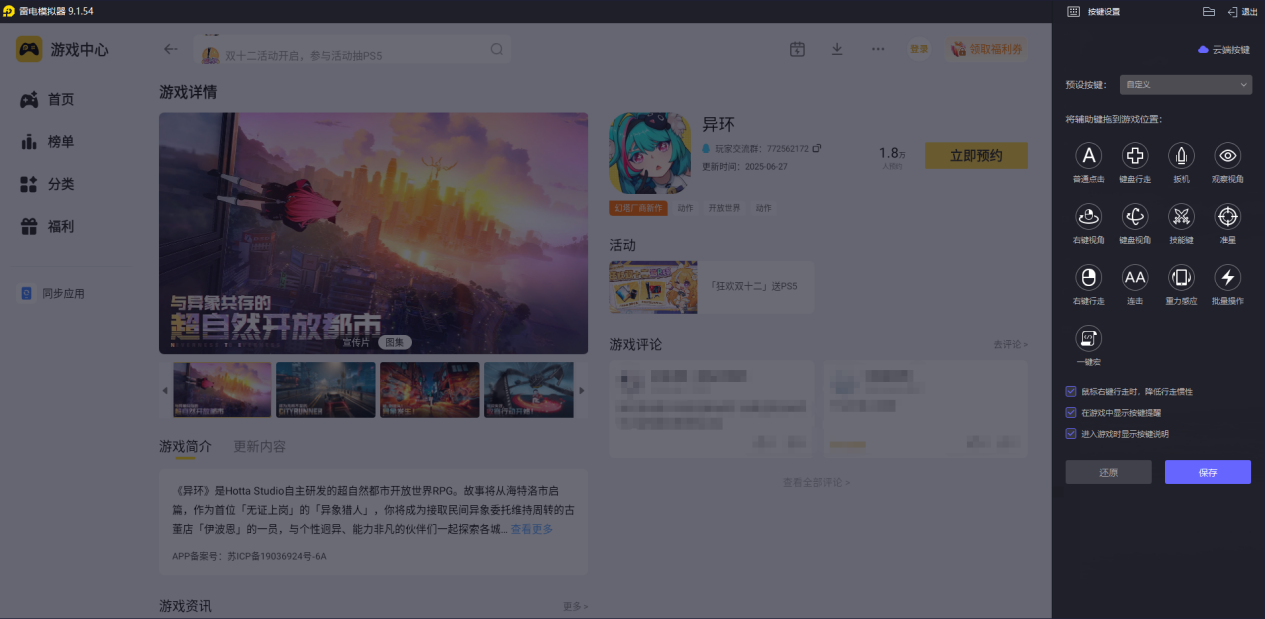
Task: Select the 重力感应 gravity sensor icon
Action: 1181,277
